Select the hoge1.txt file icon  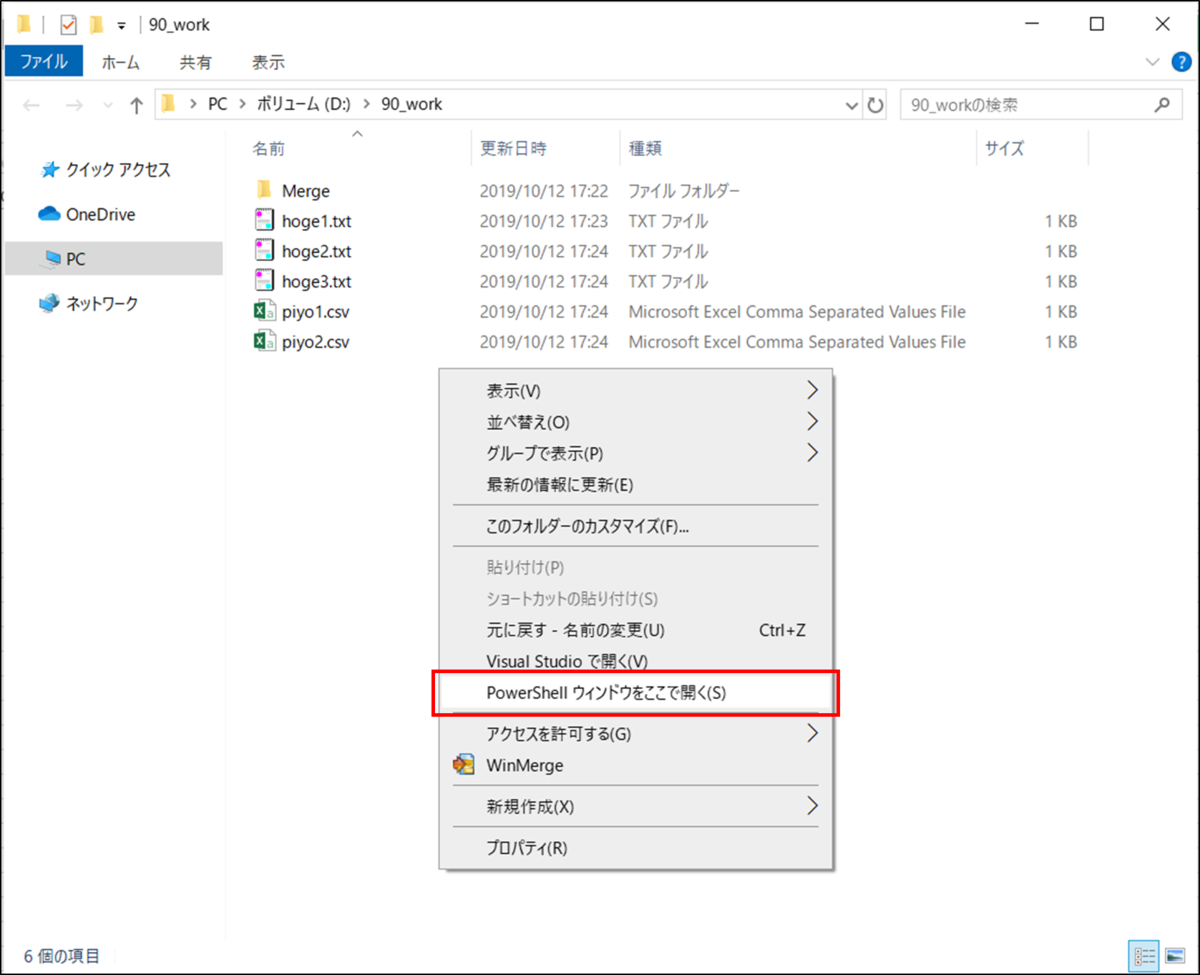264,221
